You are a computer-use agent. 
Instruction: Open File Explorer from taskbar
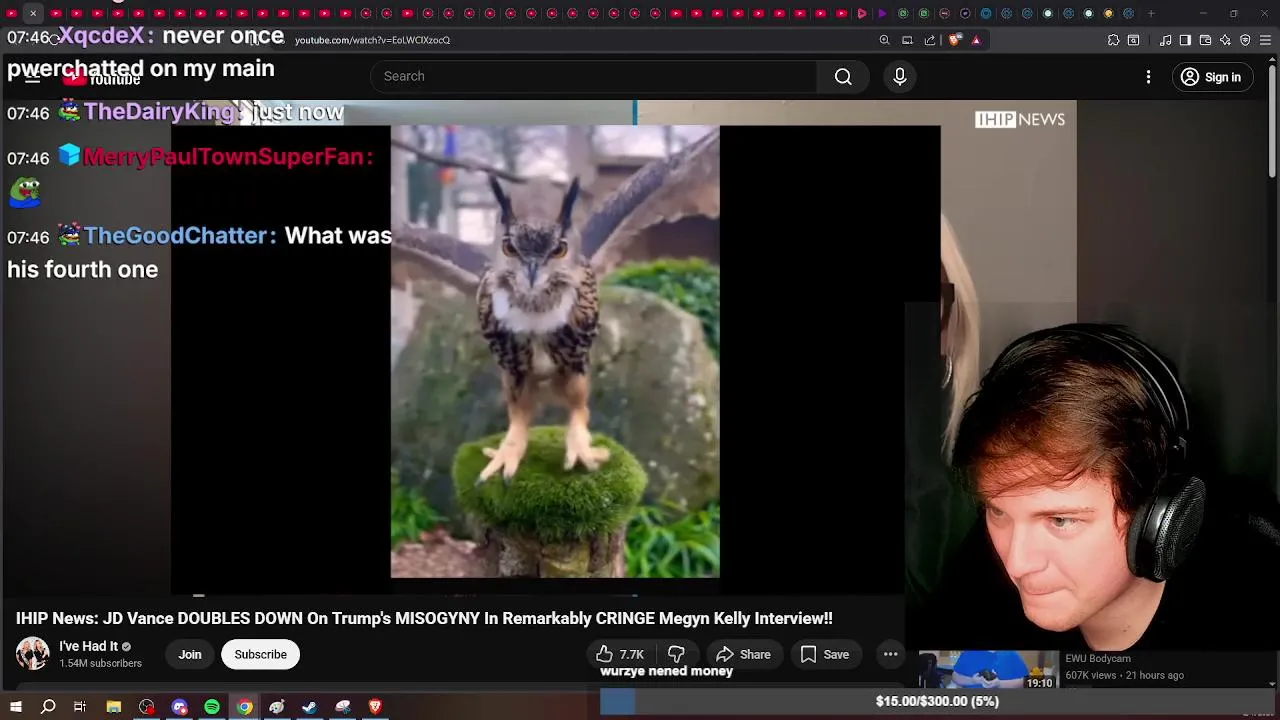(114, 707)
